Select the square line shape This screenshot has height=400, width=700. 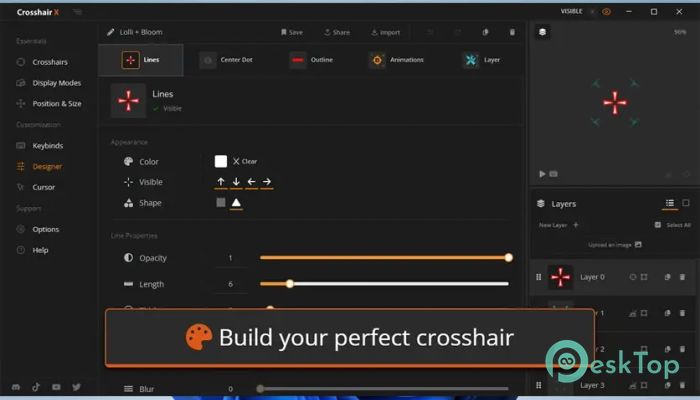(221, 203)
